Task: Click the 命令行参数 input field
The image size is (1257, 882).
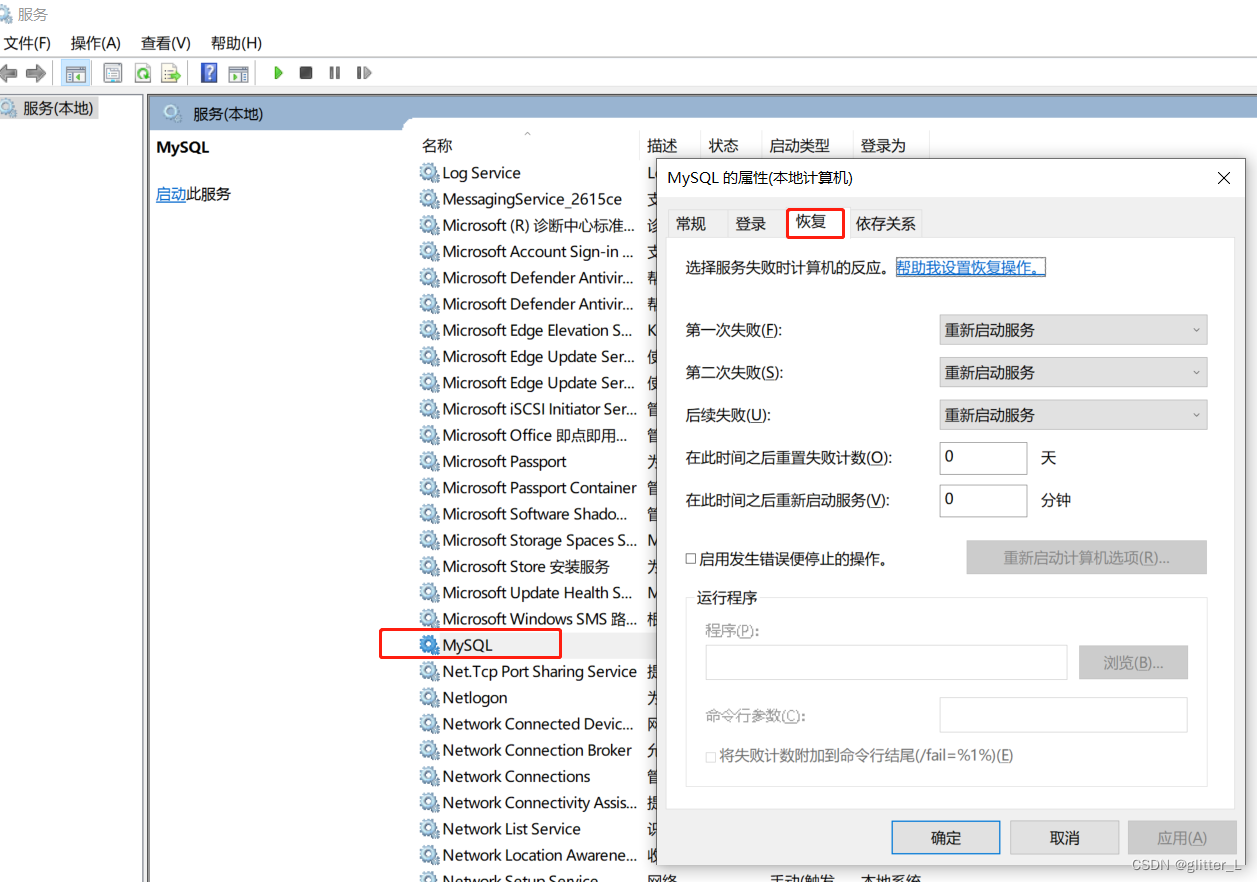Action: pos(1063,715)
